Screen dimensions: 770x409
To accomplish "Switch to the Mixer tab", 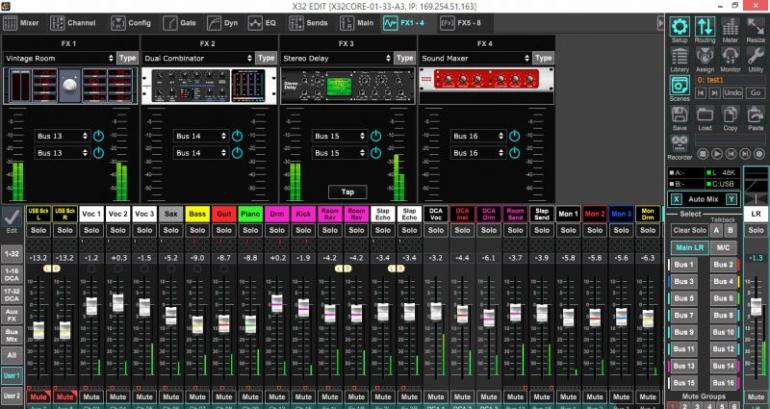I will [21, 23].
